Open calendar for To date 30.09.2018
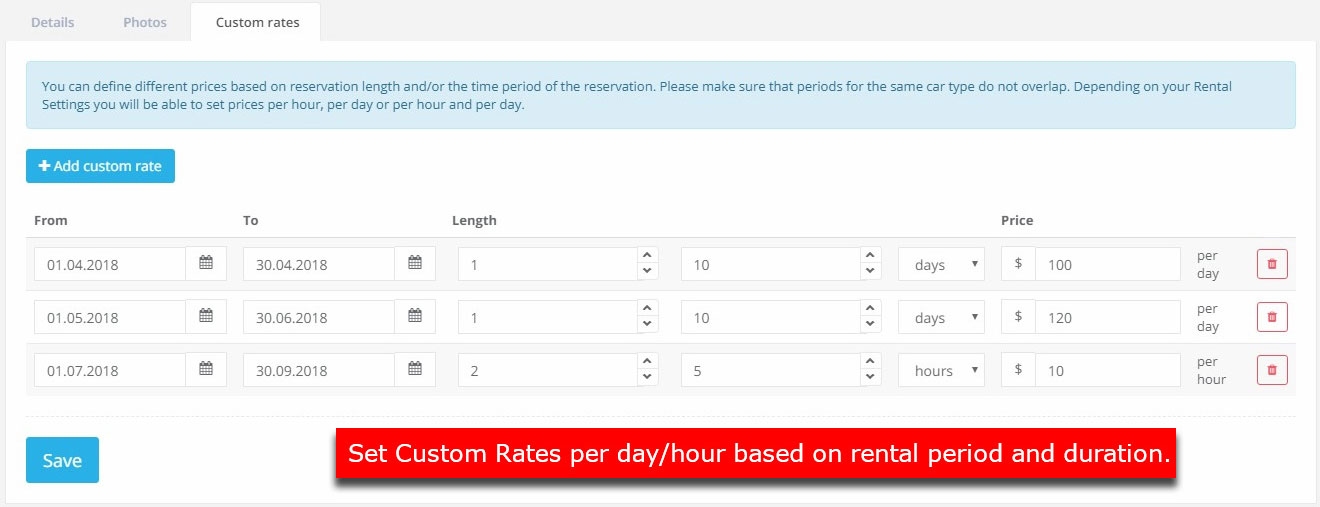 pyautogui.click(x=415, y=370)
